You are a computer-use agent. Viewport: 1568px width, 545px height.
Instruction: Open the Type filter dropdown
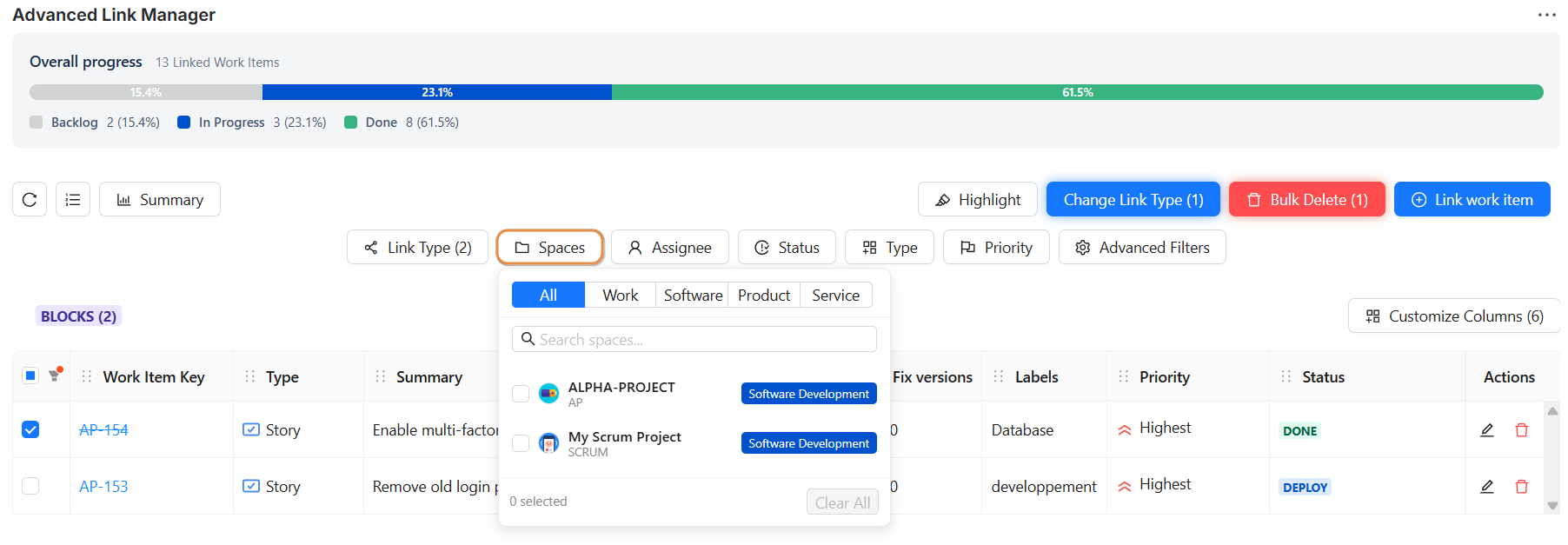(890, 248)
